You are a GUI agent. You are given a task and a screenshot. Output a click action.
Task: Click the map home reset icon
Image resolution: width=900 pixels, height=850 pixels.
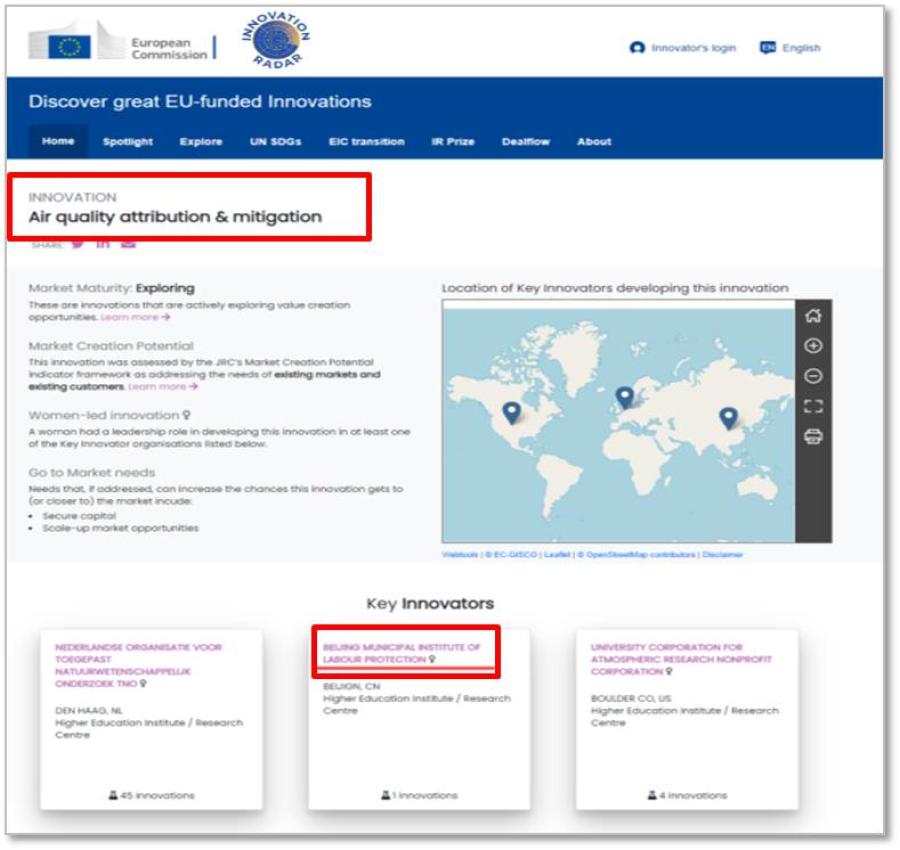point(813,316)
